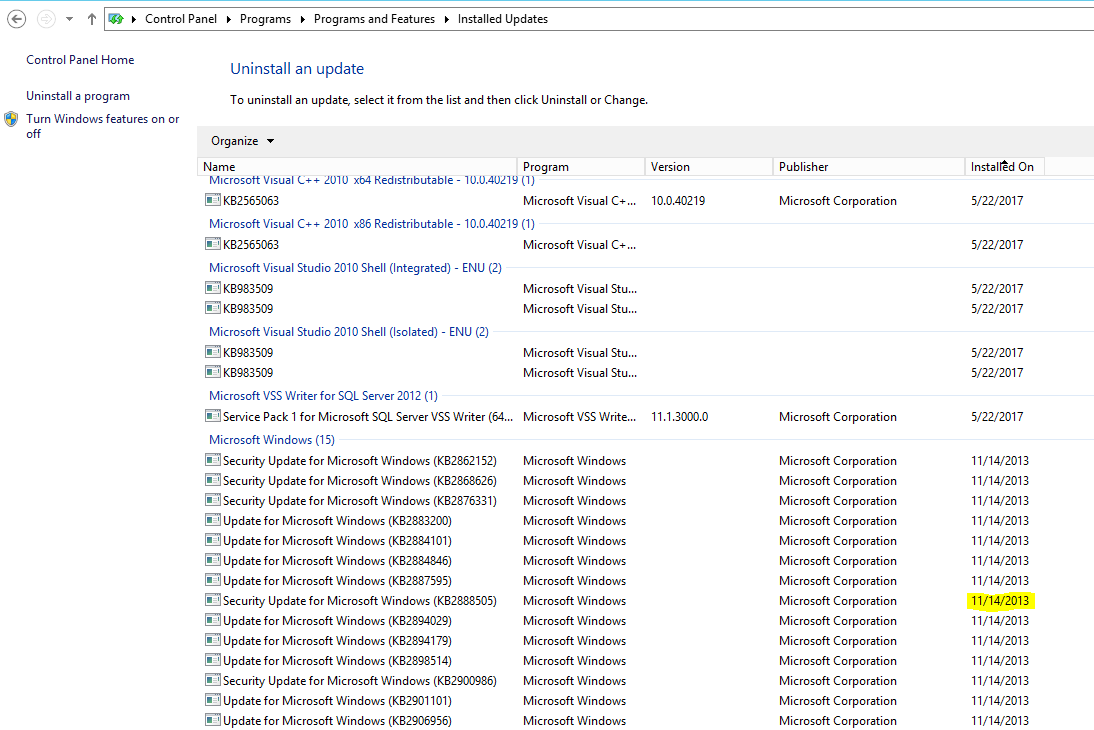Open the Organize dropdown menu
The height and width of the screenshot is (730, 1094).
tap(240, 142)
